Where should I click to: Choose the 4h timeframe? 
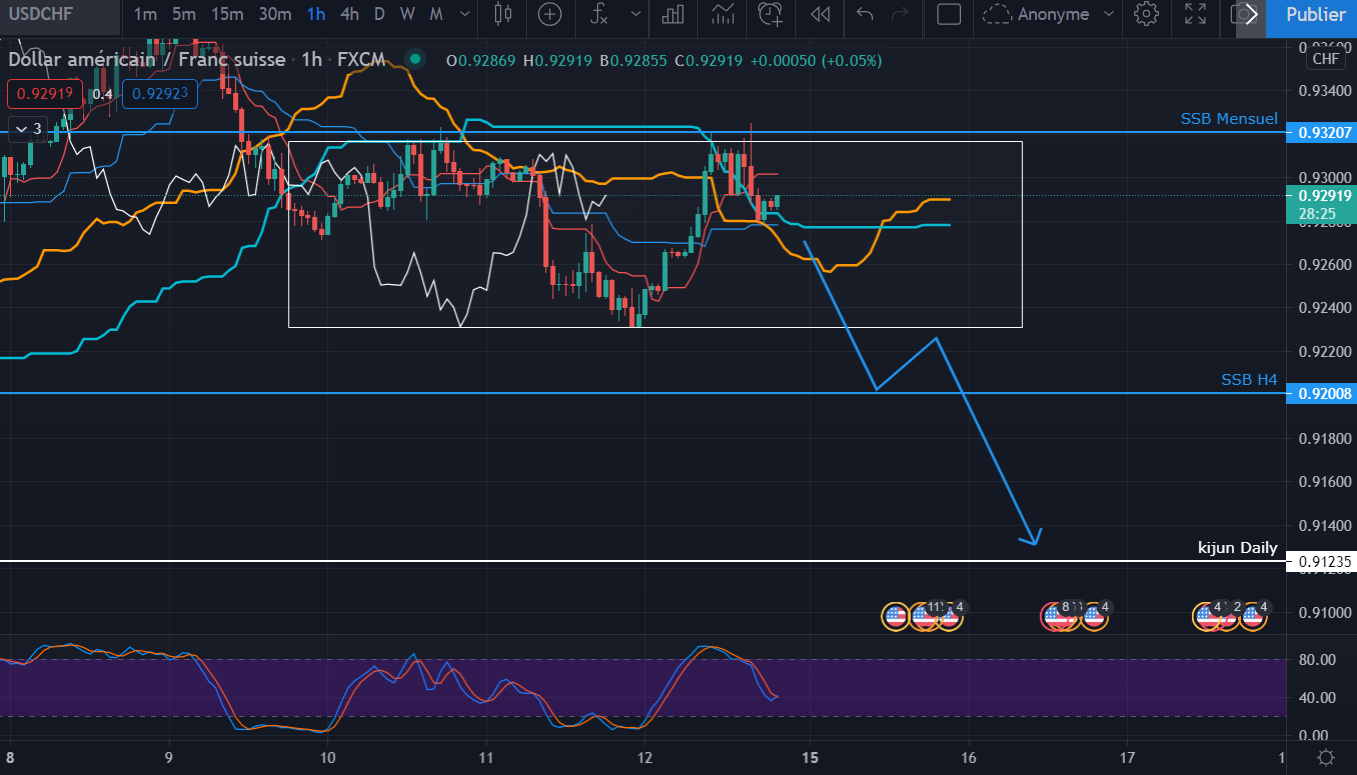(349, 15)
